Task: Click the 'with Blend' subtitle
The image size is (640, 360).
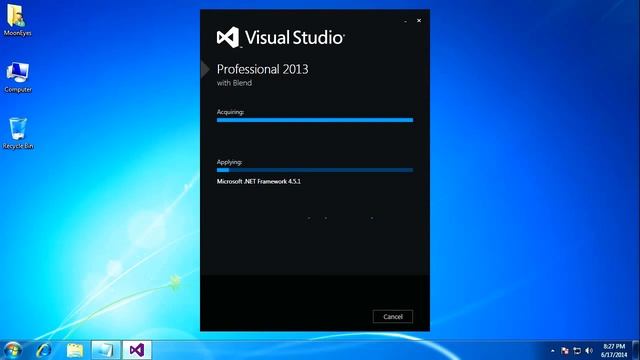Action: 234,83
